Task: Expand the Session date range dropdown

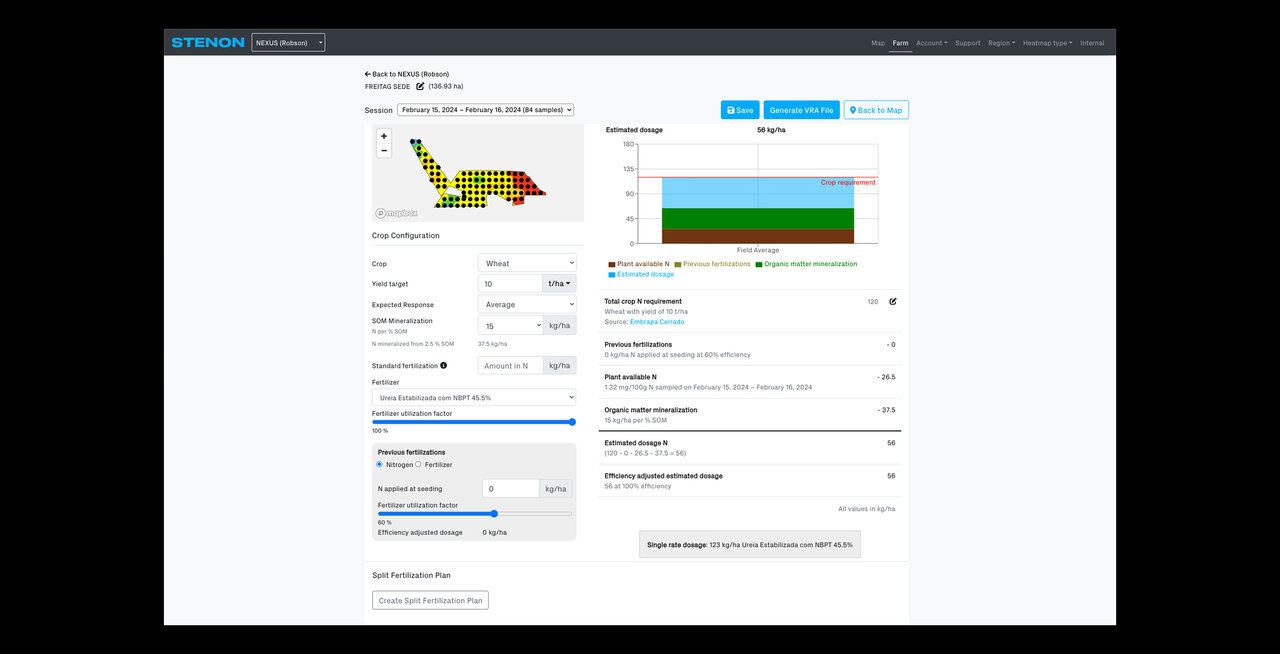Action: [485, 110]
